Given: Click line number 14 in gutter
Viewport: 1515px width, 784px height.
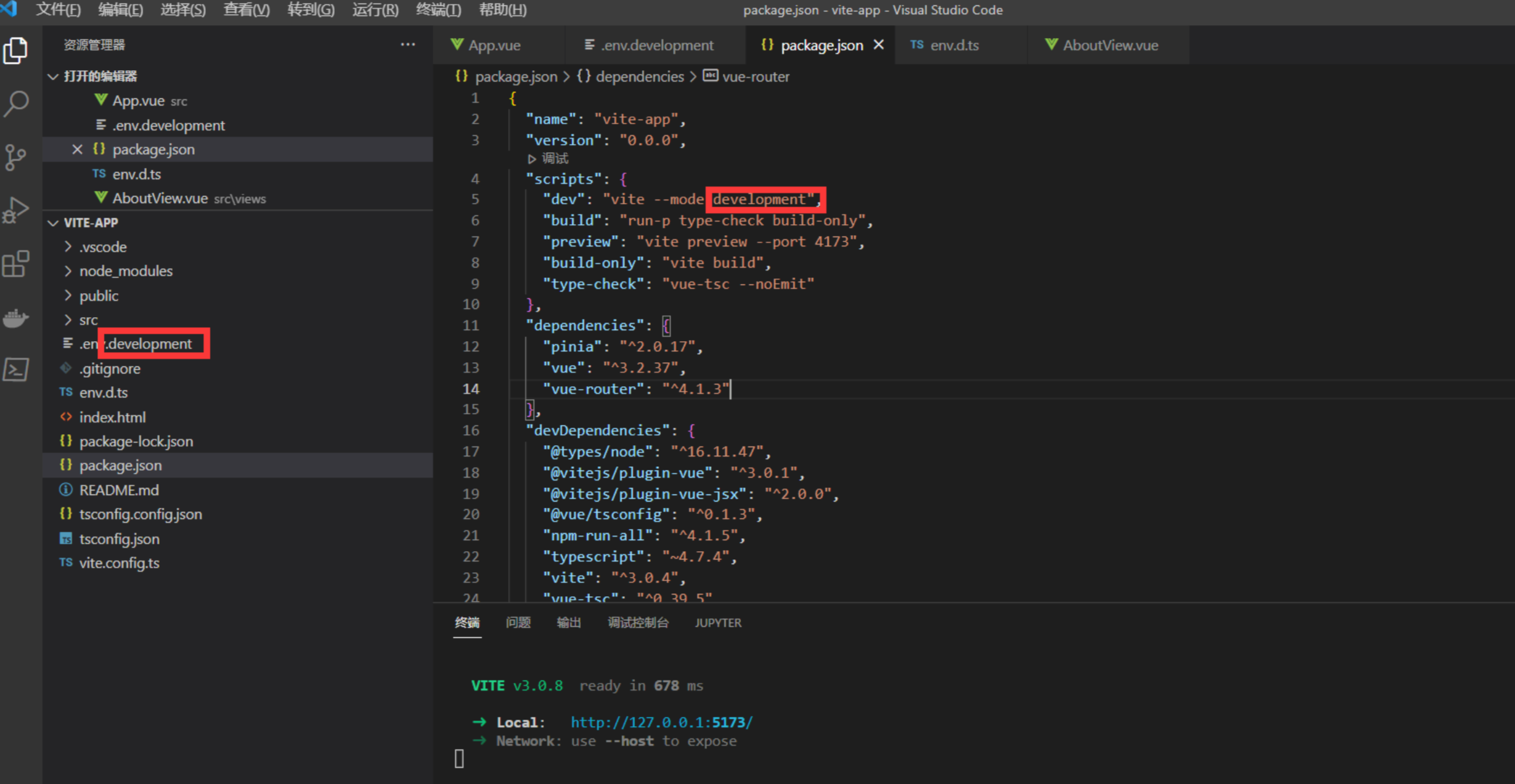Looking at the screenshot, I should coord(471,389).
